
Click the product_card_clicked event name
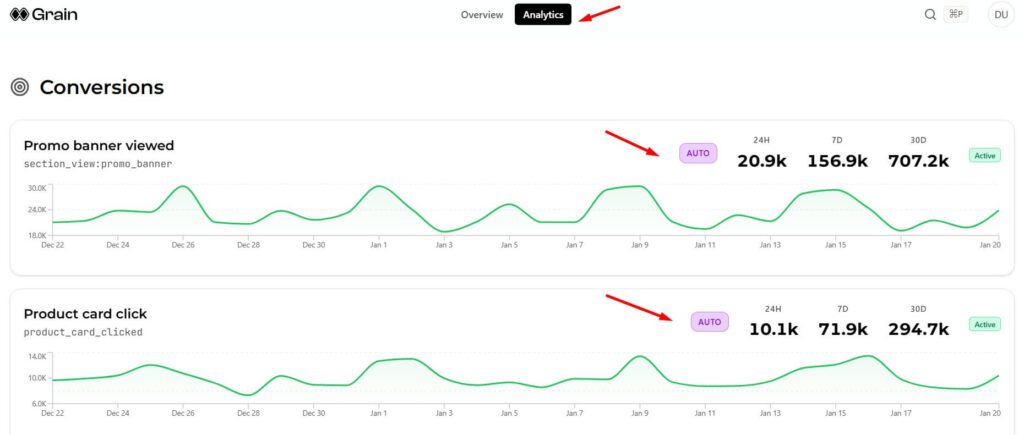point(83,332)
